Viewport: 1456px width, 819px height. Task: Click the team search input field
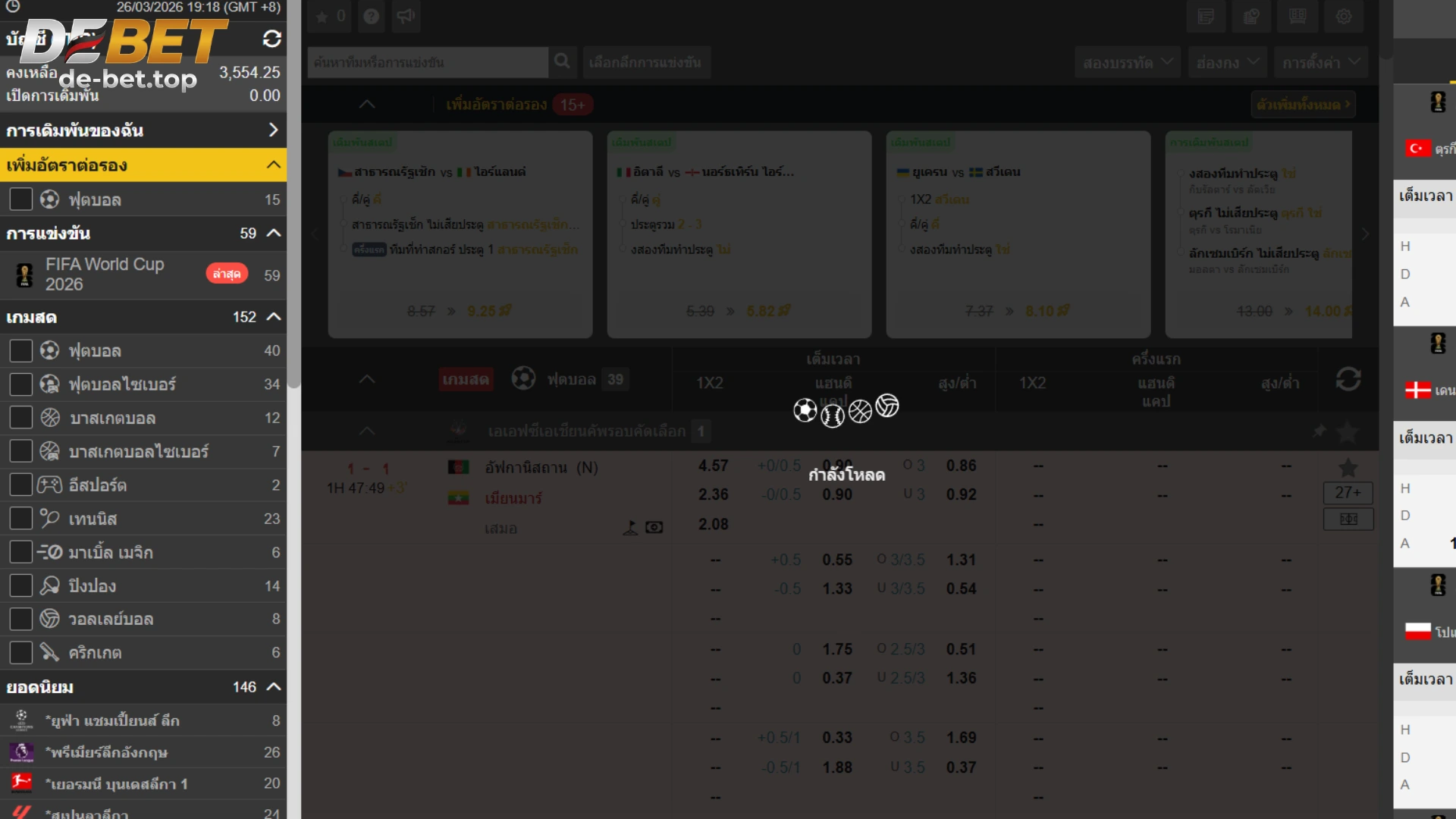427,62
